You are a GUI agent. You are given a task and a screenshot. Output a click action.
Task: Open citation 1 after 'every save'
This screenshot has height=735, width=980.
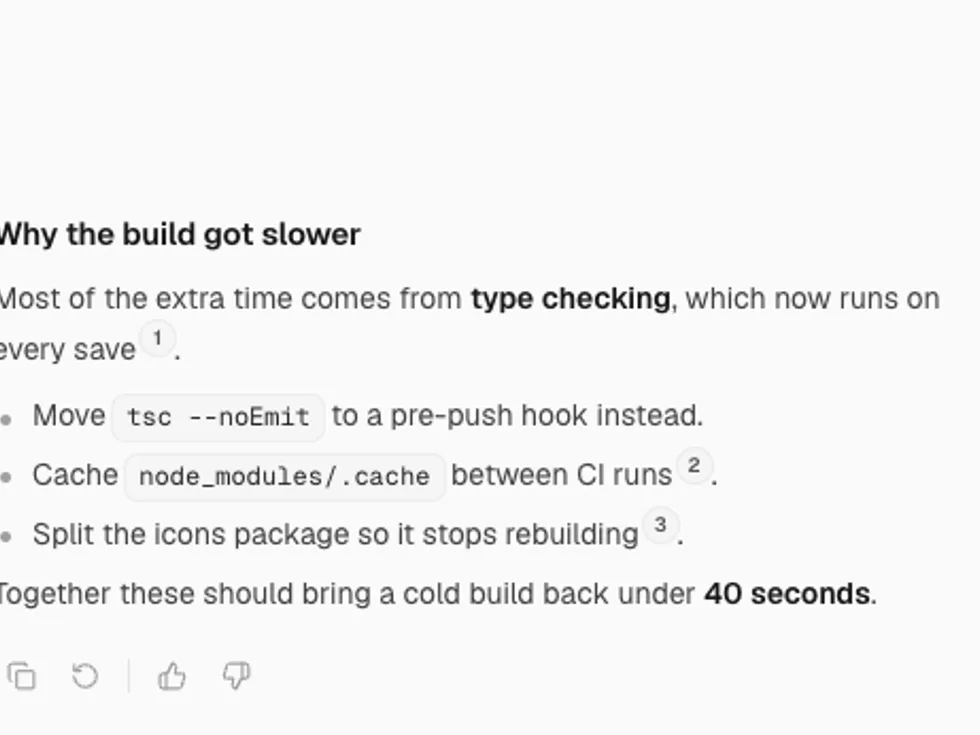pyautogui.click(x=158, y=339)
